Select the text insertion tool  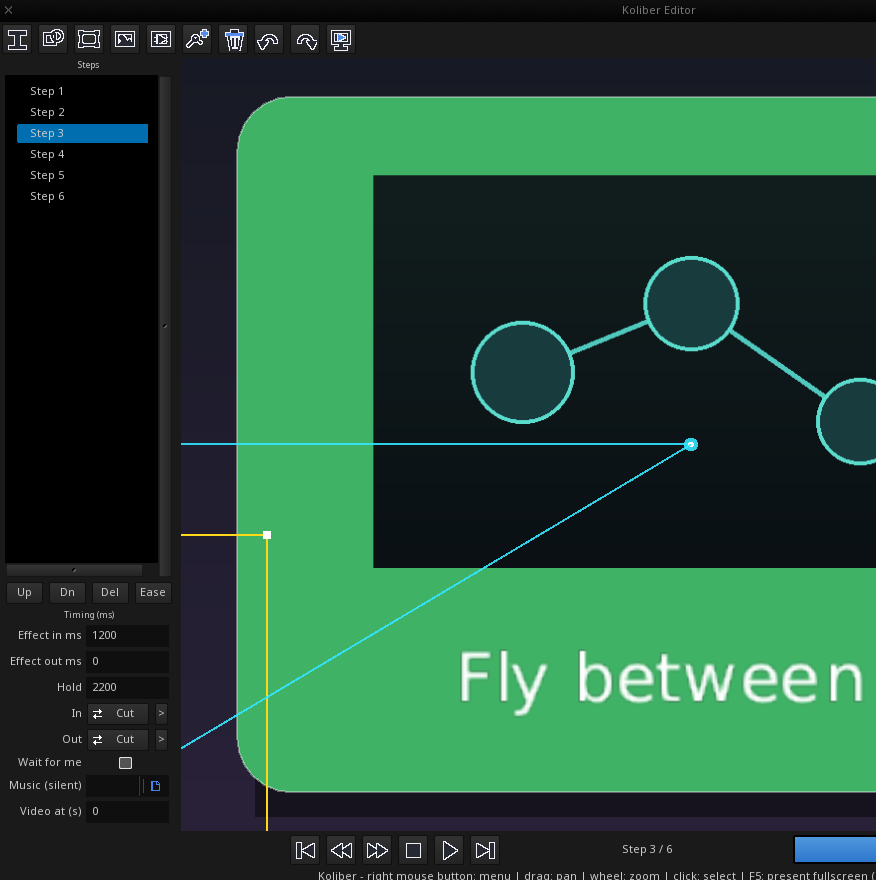tap(17, 39)
